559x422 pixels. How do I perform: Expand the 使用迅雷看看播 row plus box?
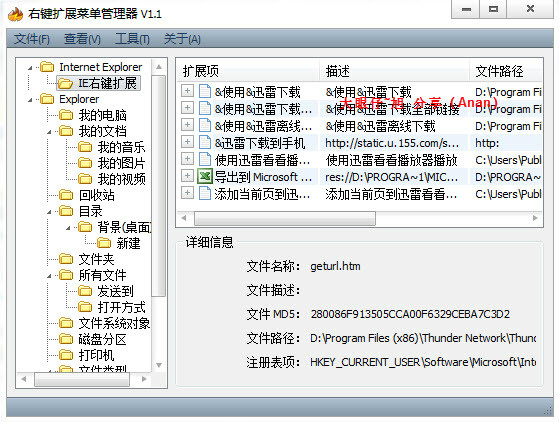point(187,159)
